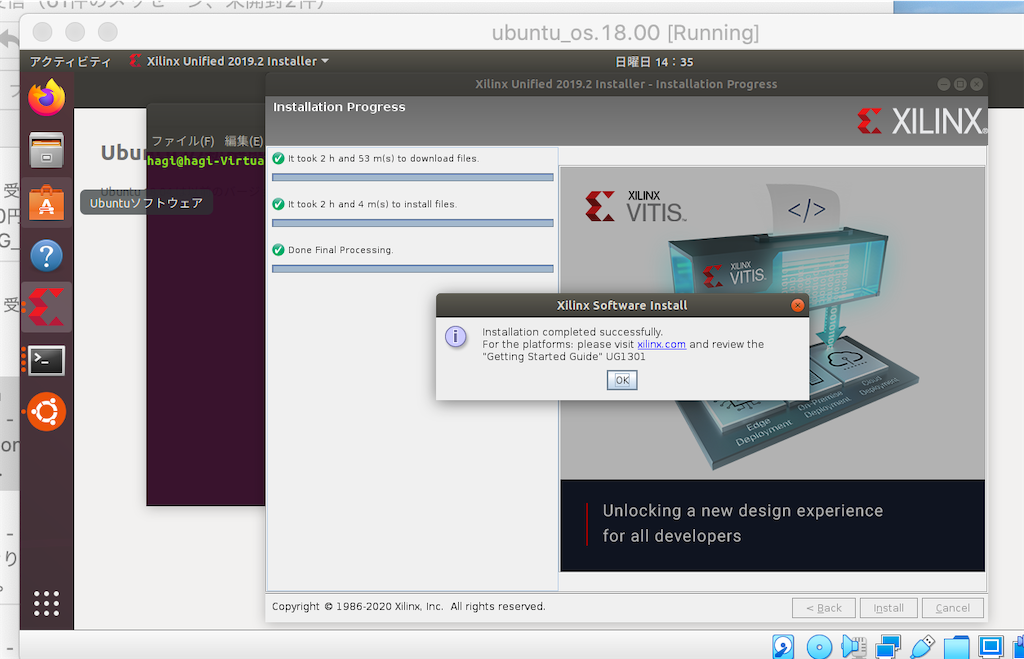The width and height of the screenshot is (1024, 659).
Task: Click the download complete green checkmark
Action: [x=278, y=159]
